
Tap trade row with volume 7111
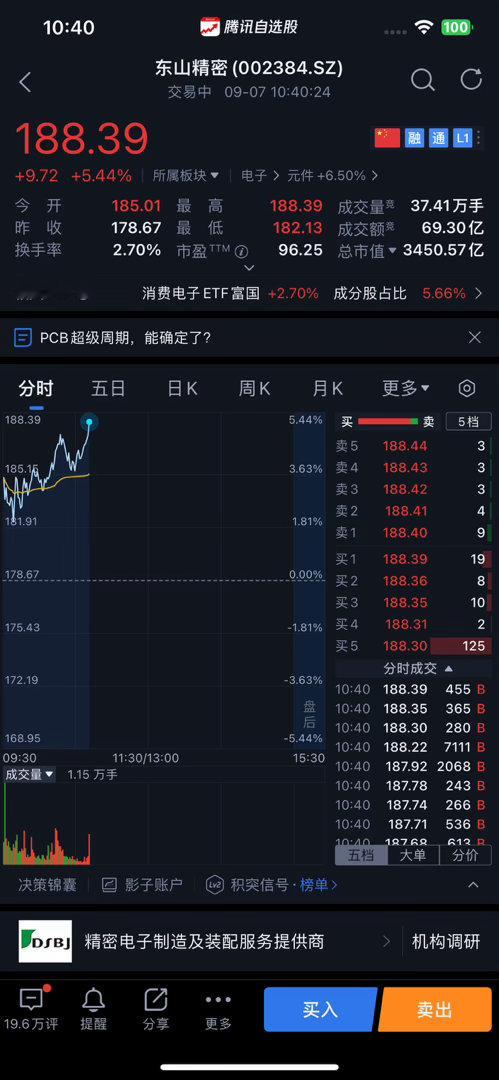(x=413, y=747)
